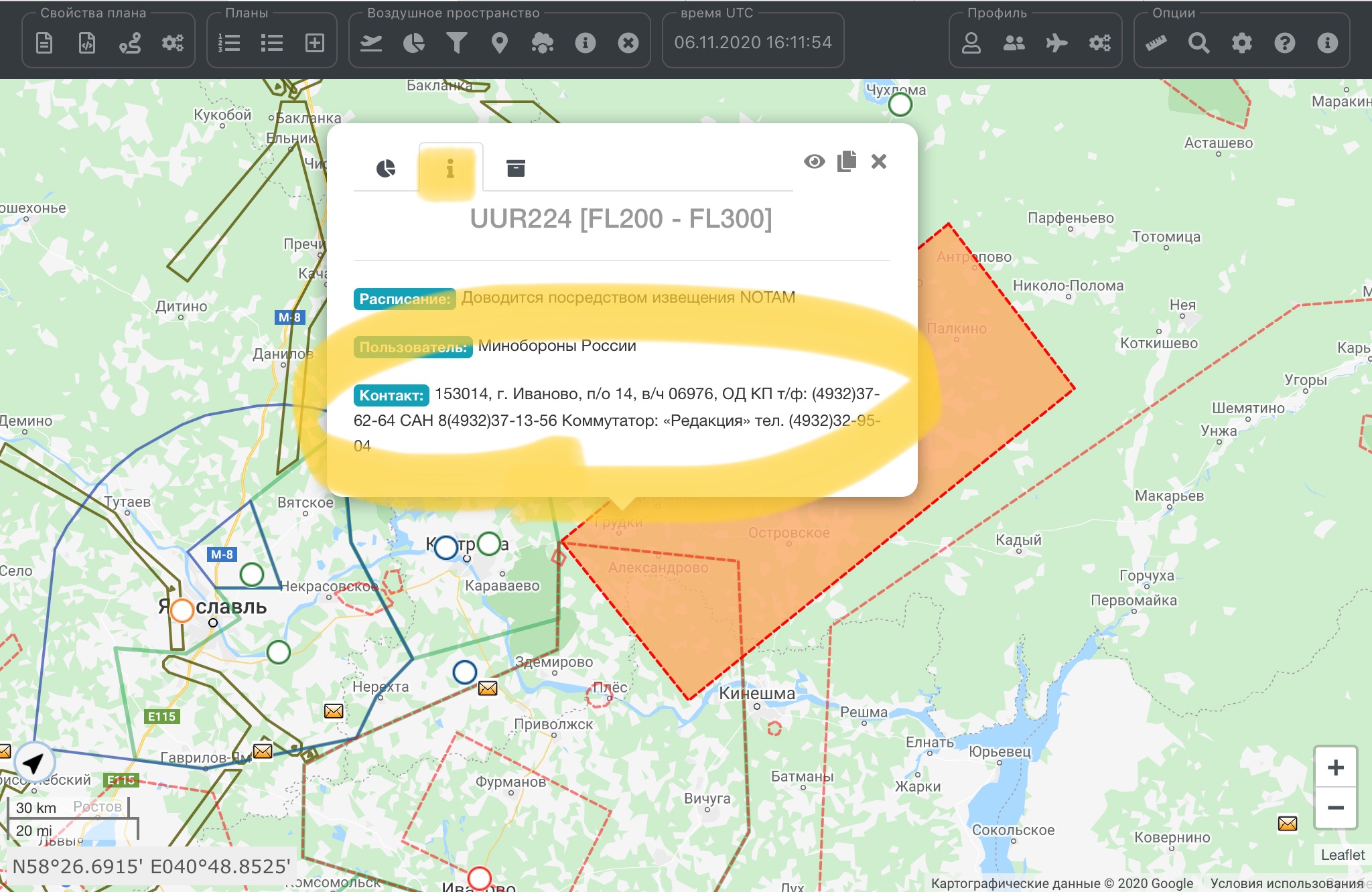
Task: Zoom in the map with plus button
Action: click(1335, 767)
